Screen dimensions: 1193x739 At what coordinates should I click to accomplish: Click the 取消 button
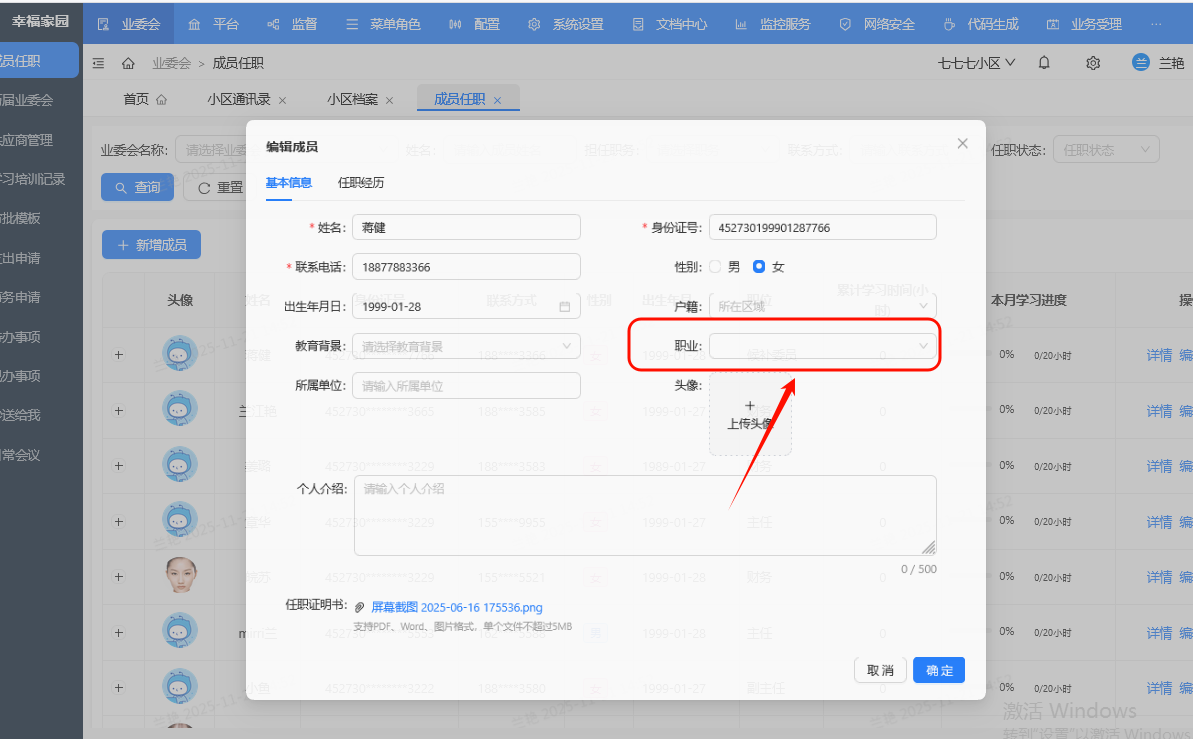click(880, 670)
